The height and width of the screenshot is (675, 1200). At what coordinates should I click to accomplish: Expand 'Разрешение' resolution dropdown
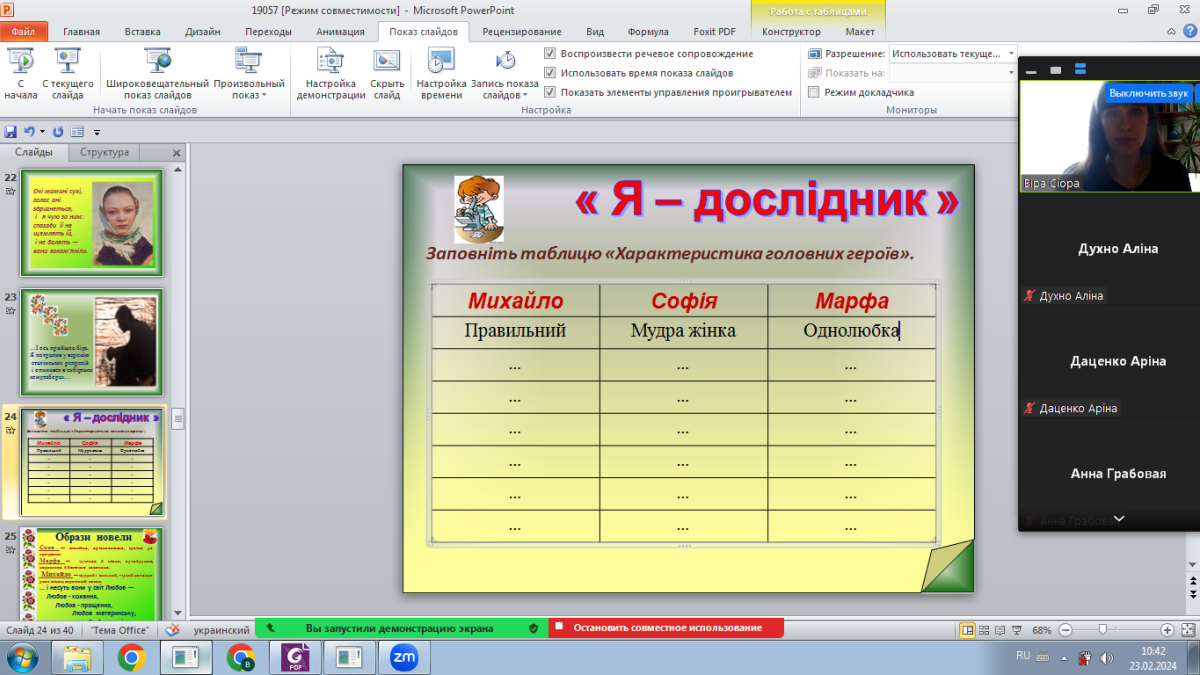click(1011, 53)
